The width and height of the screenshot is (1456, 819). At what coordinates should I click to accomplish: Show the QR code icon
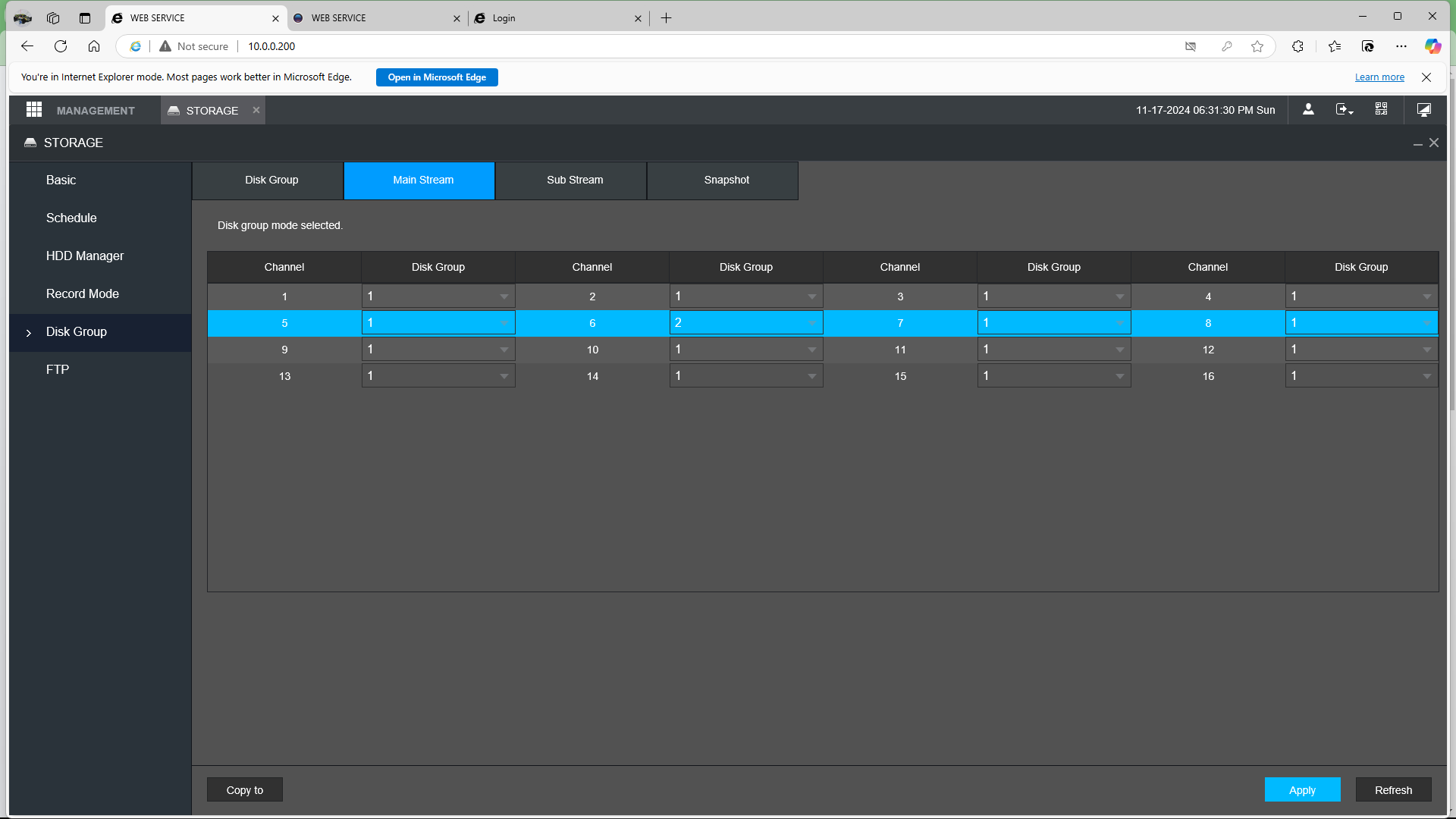[x=1382, y=110]
